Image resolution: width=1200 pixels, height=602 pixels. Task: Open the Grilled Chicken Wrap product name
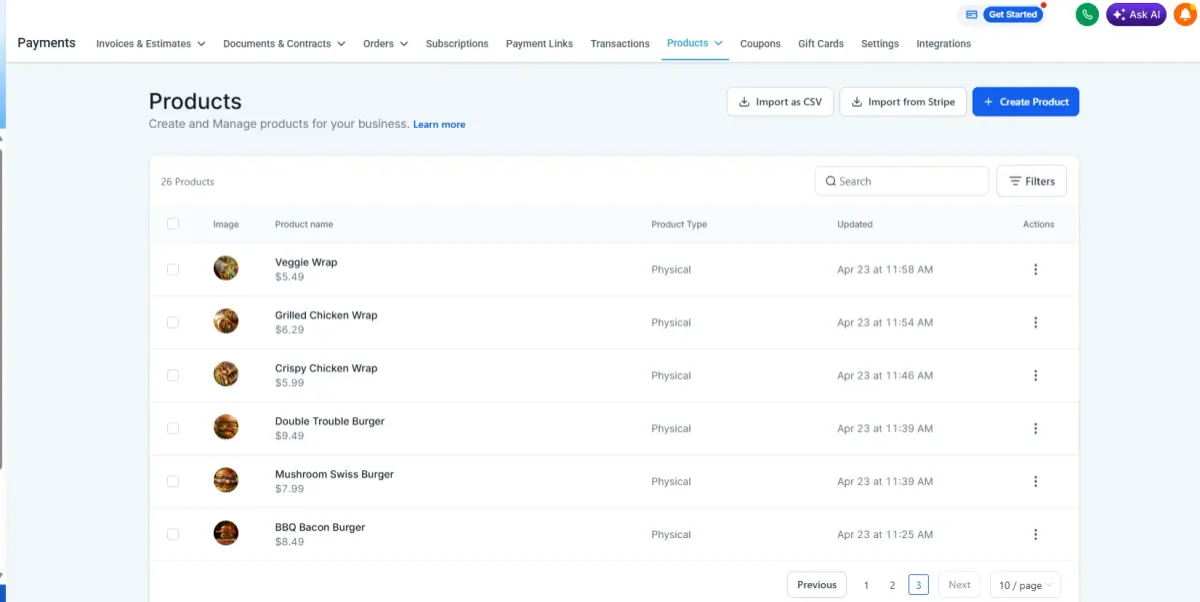pyautogui.click(x=326, y=315)
